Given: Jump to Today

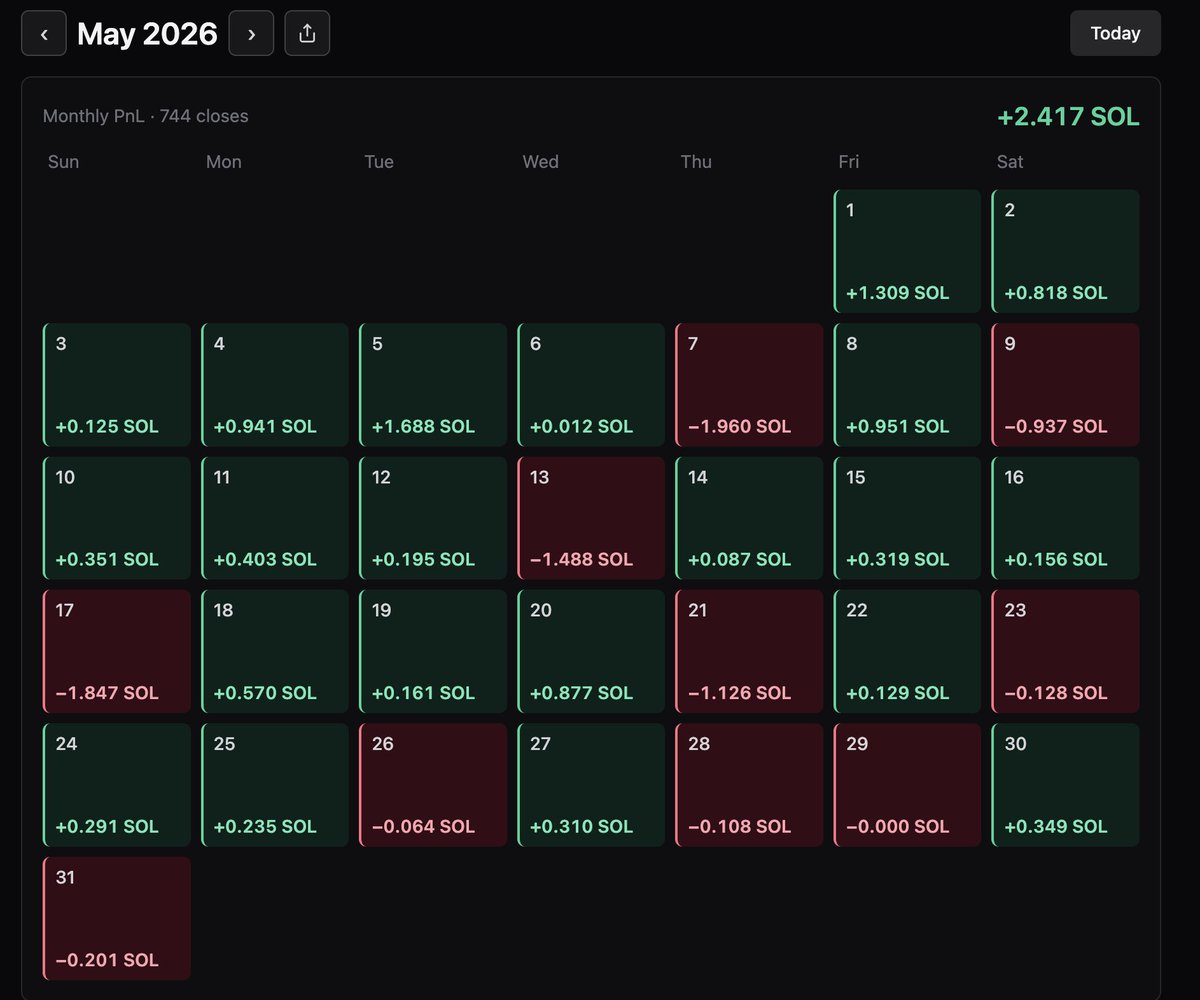Looking at the screenshot, I should click(x=1115, y=33).
